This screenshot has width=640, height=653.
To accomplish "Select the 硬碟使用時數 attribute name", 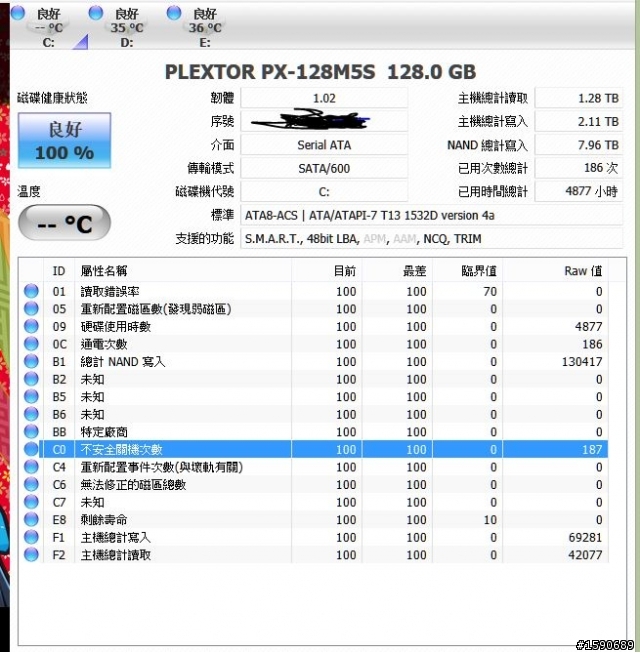I will point(116,326).
